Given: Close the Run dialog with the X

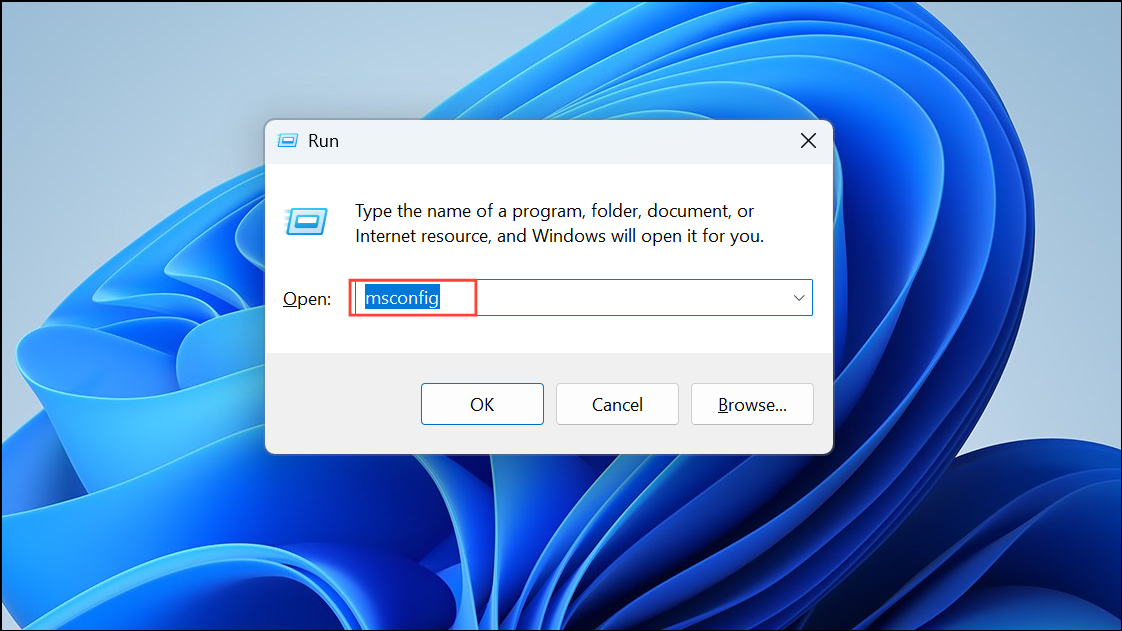Looking at the screenshot, I should 808,141.
